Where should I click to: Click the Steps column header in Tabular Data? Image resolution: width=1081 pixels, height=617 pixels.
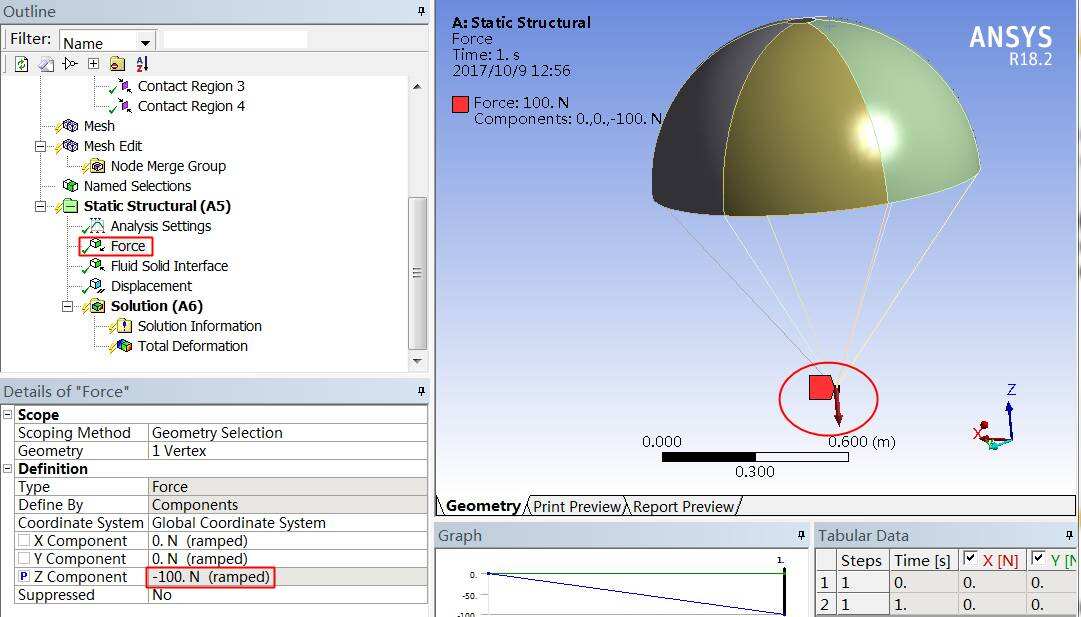point(861,560)
